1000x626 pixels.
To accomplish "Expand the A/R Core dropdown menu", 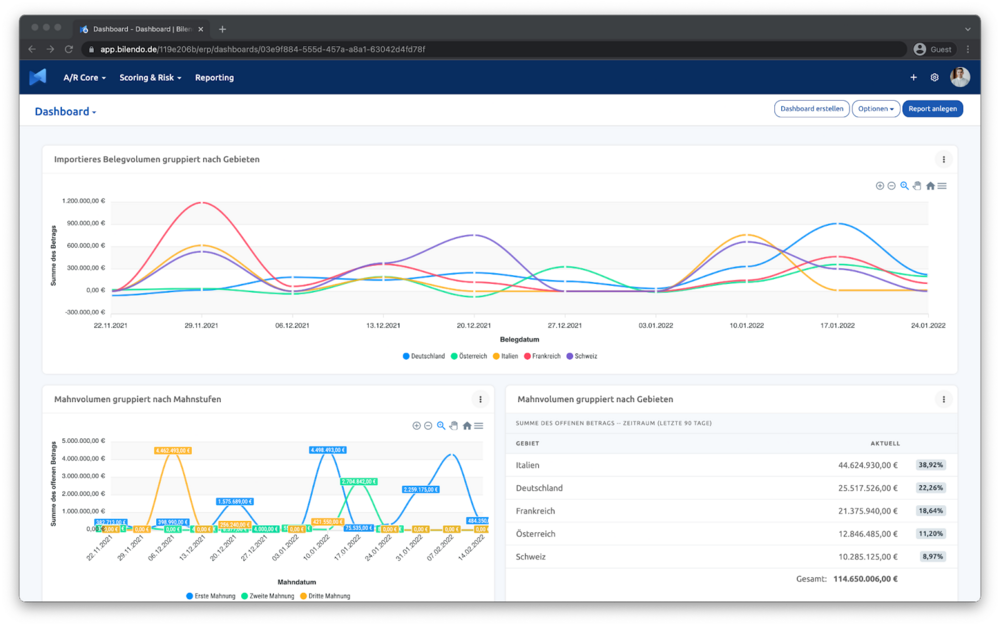I will point(84,77).
